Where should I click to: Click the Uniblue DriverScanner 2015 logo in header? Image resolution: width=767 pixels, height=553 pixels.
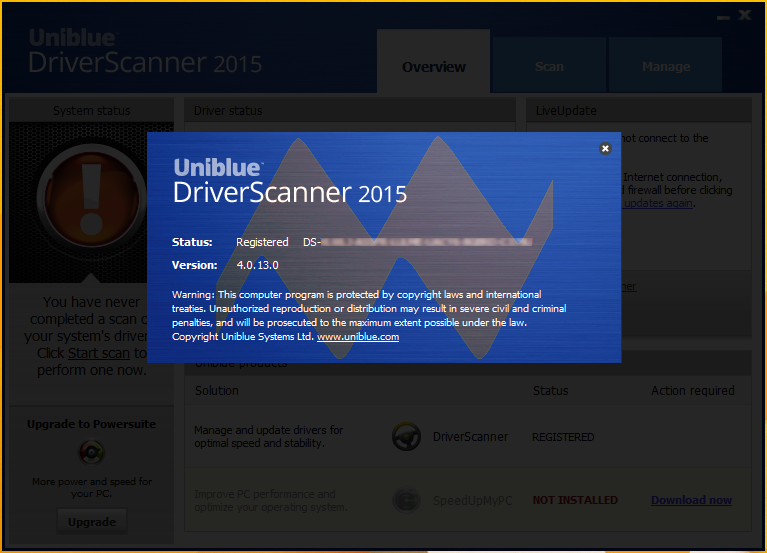pyautogui.click(x=145, y=51)
